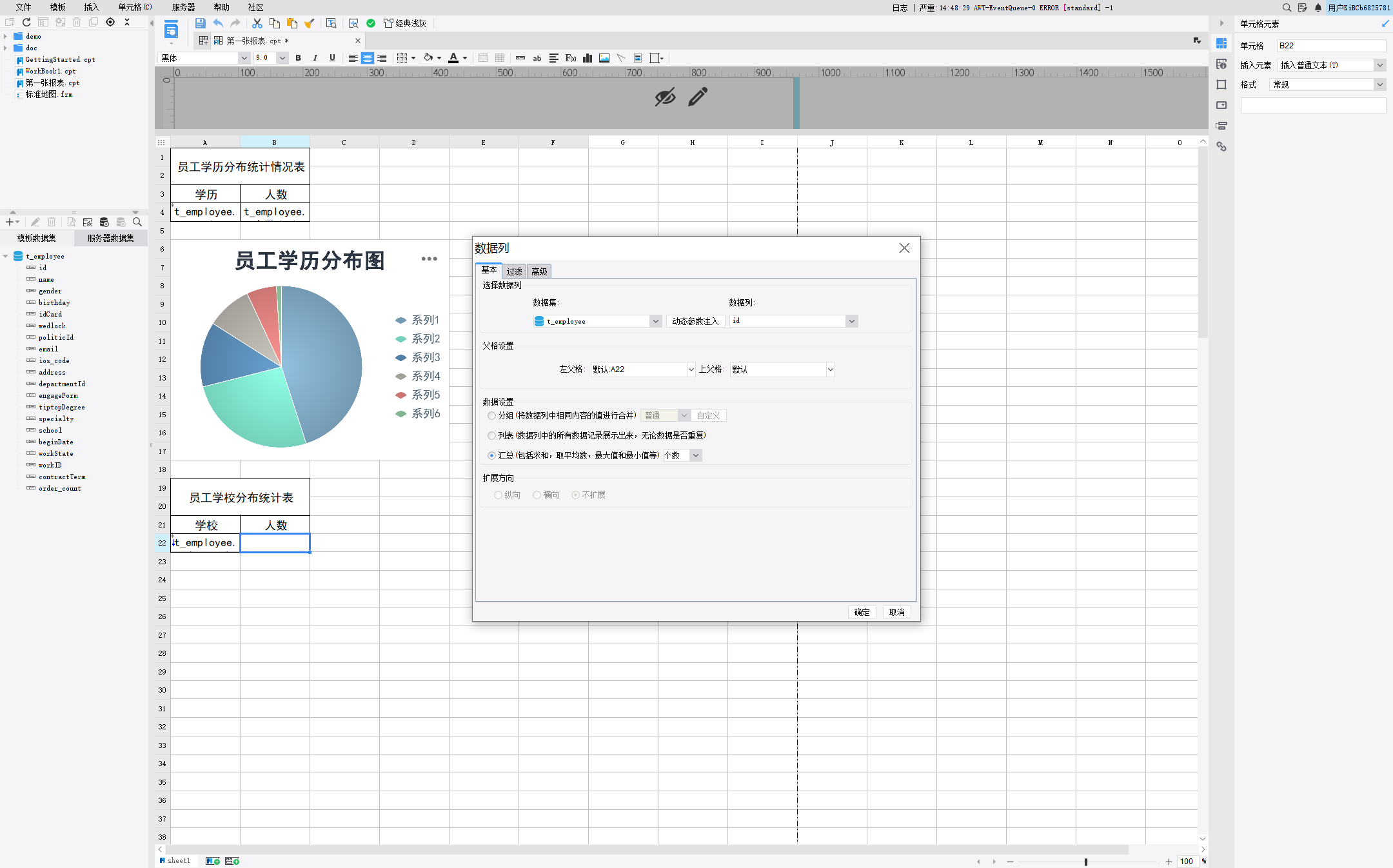
Task: Open the search icon in the top bar
Action: (x=1287, y=8)
